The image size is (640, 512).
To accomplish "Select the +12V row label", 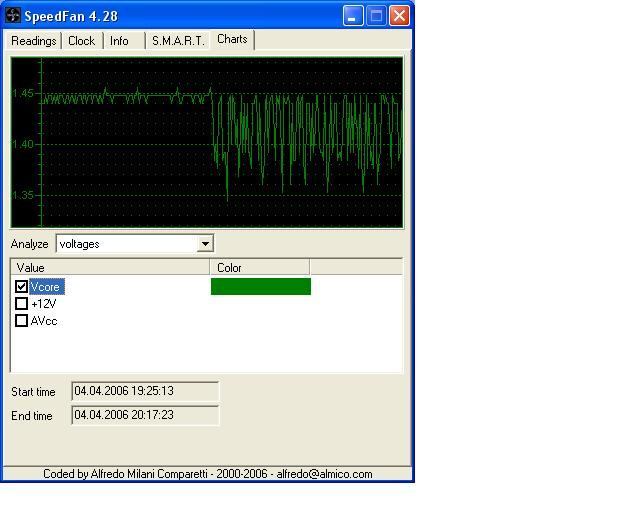I will pos(43,304).
